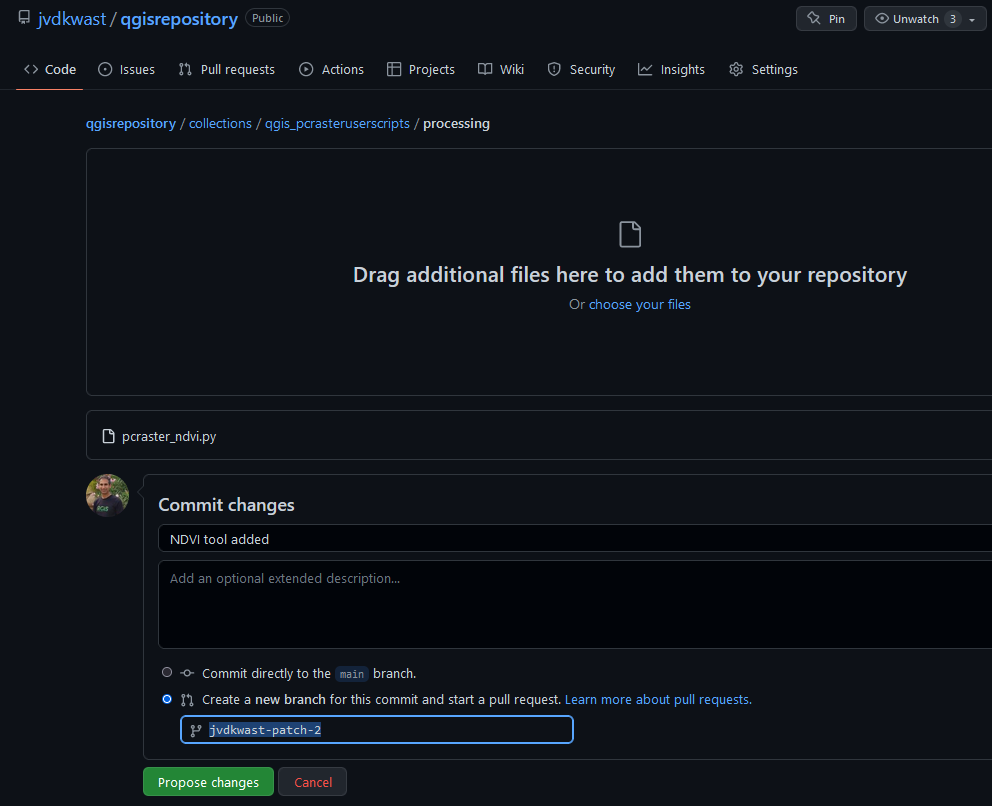Select Create a new branch radio option
This screenshot has height=806, width=992.
167,699
